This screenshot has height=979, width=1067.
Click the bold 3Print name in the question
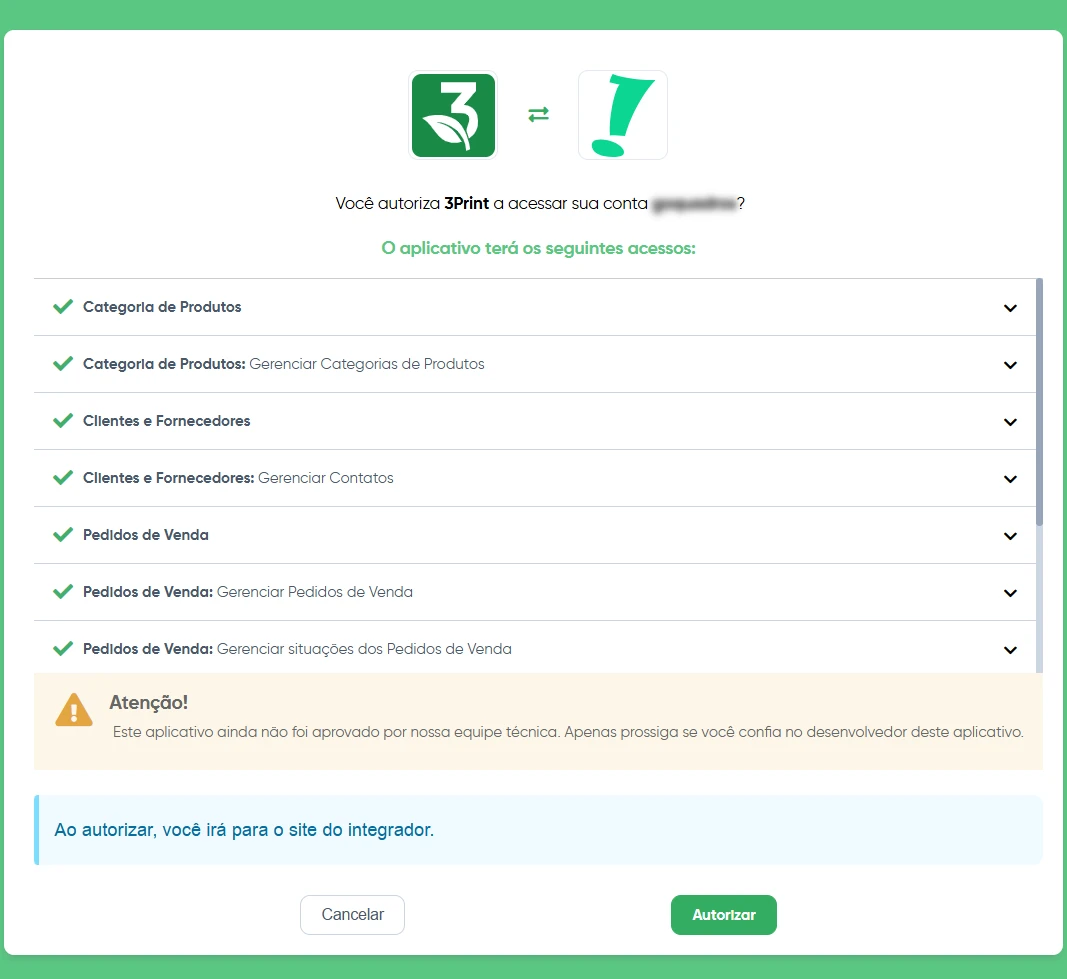467,203
